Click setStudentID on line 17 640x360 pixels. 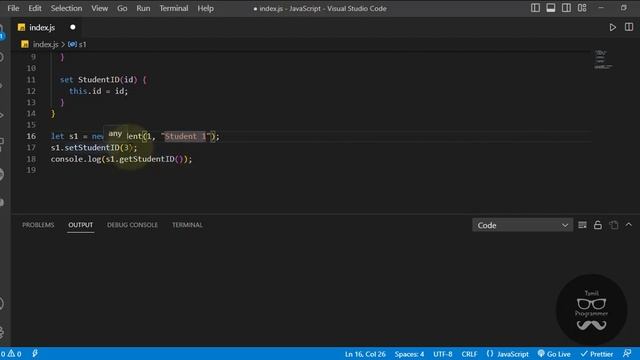92,147
